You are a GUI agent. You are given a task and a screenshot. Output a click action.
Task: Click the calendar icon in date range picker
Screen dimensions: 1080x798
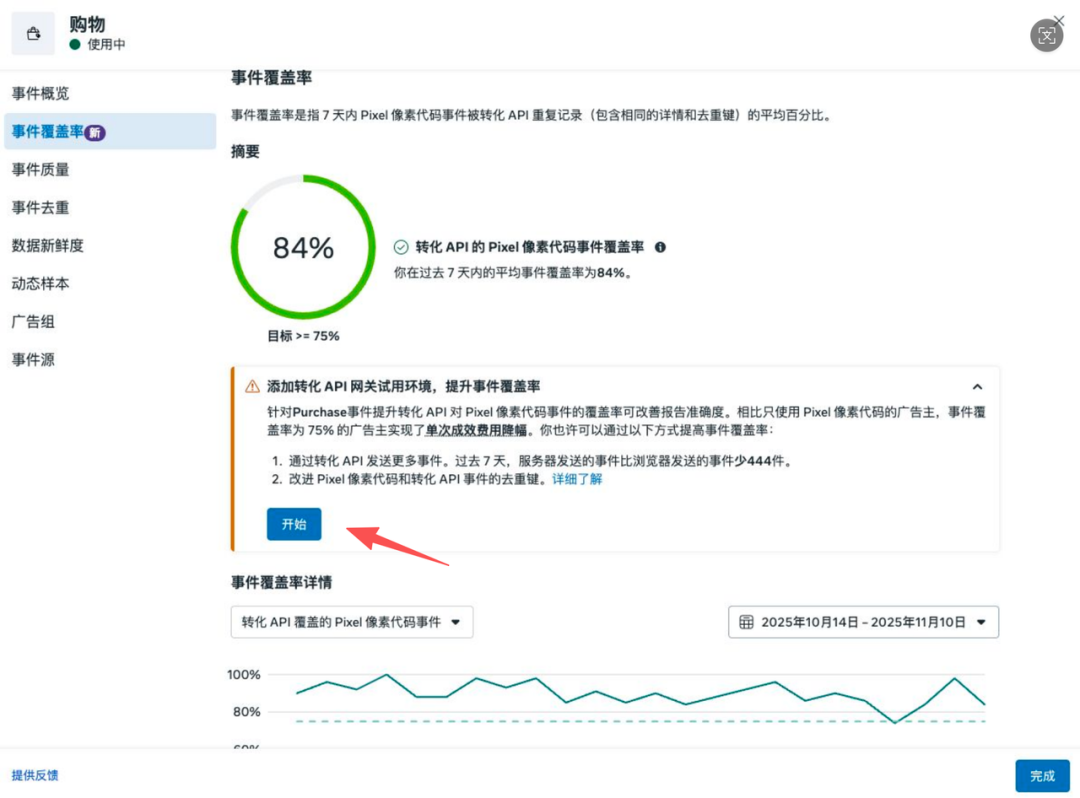(x=746, y=621)
